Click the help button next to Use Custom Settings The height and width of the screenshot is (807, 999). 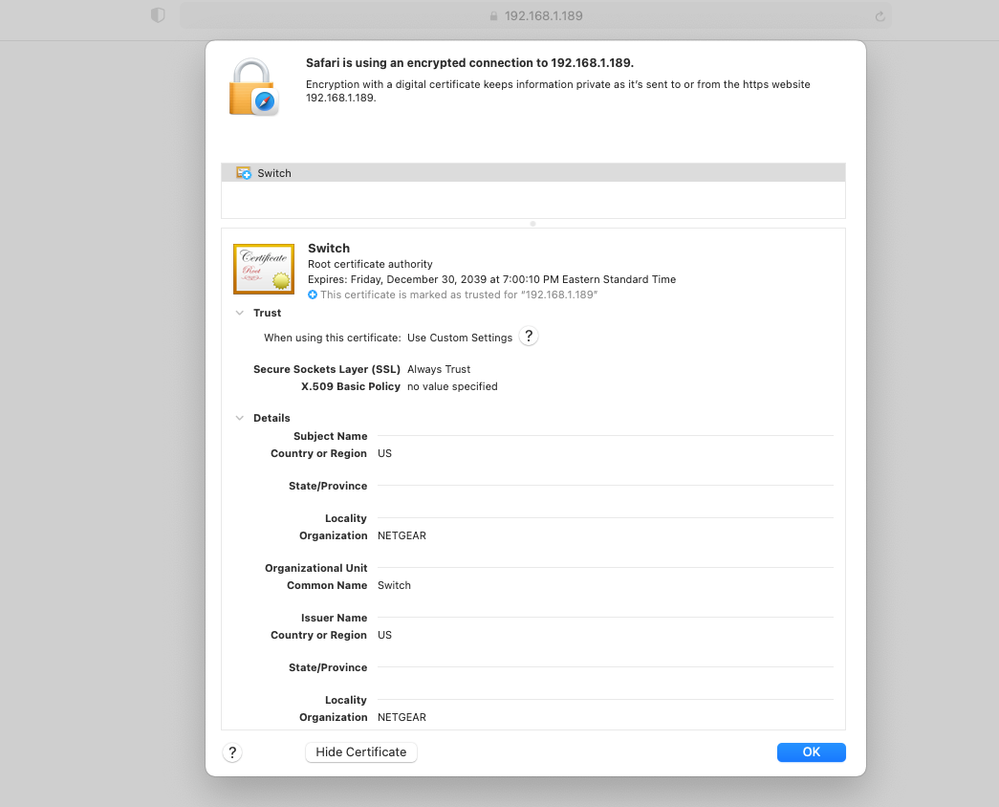tap(528, 336)
